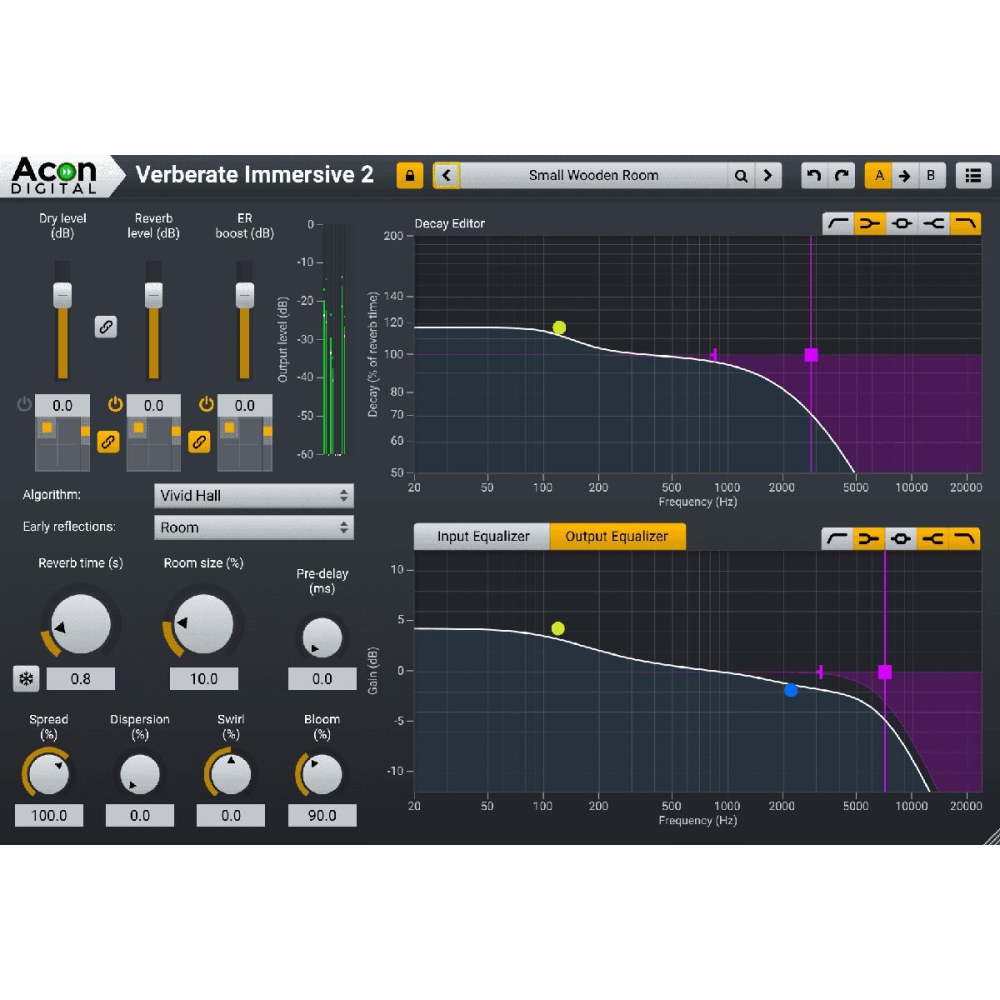The width and height of the screenshot is (1000, 1000).
Task: Toggle Reverb level power button
Action: pyautogui.click(x=115, y=404)
